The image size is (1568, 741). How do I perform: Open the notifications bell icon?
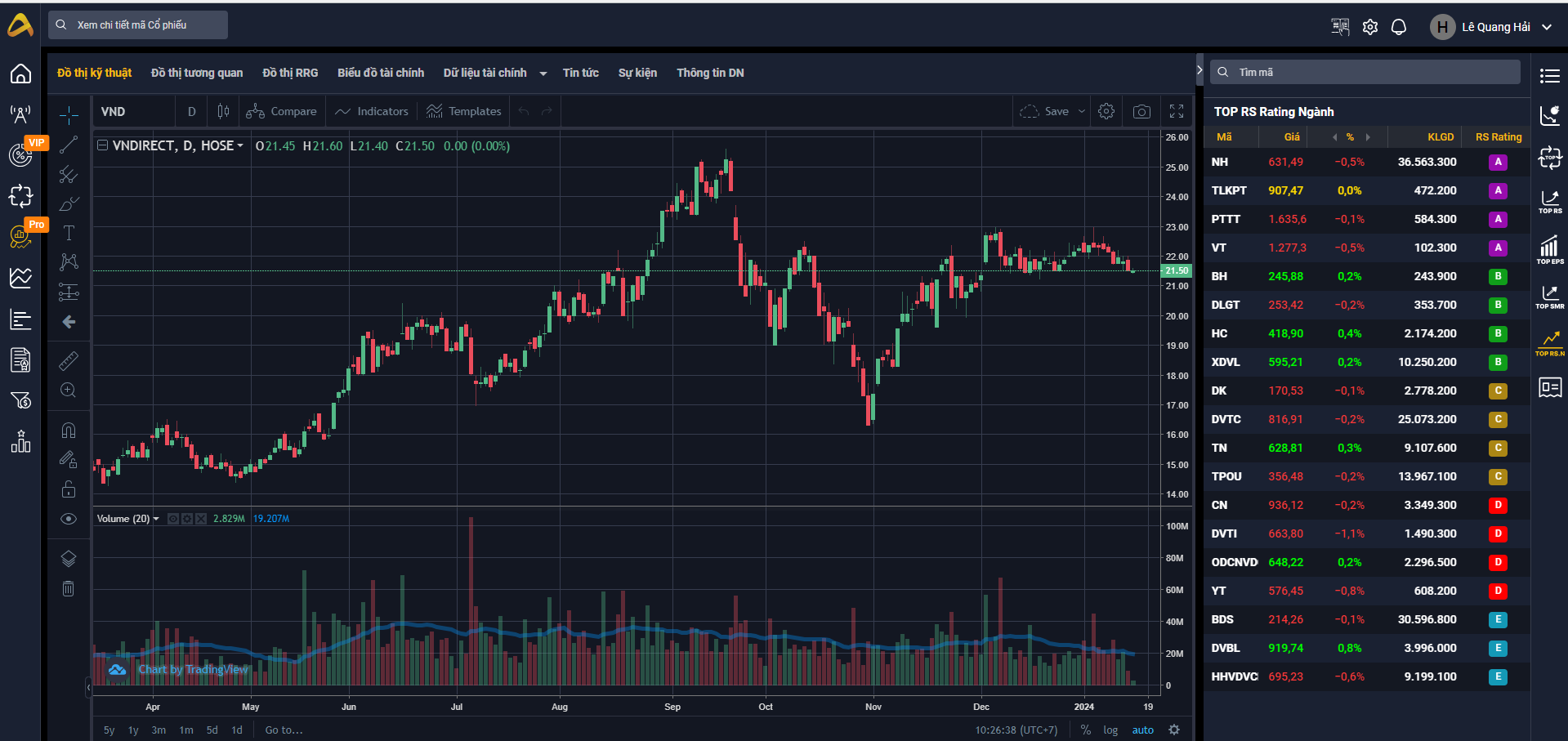(x=1399, y=27)
